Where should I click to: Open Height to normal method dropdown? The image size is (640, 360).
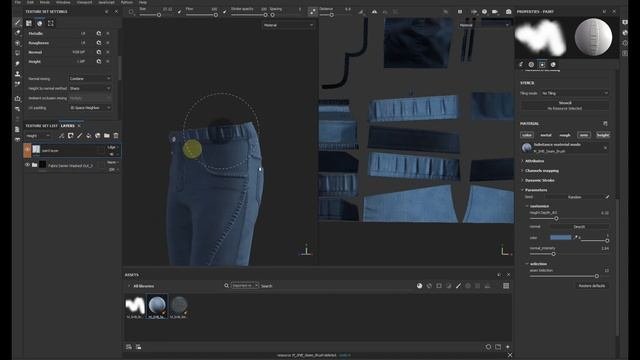(90, 89)
